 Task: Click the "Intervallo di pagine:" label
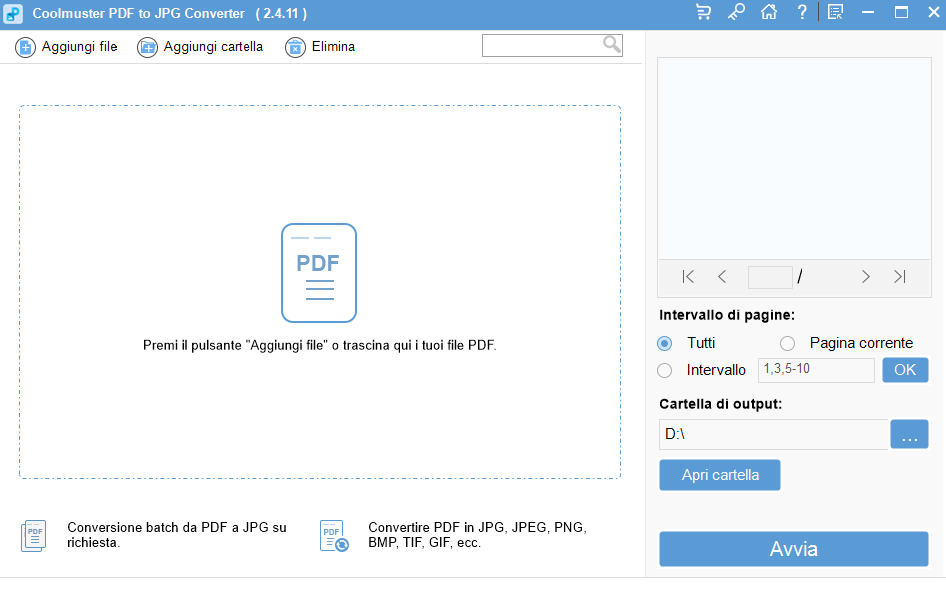(x=727, y=315)
